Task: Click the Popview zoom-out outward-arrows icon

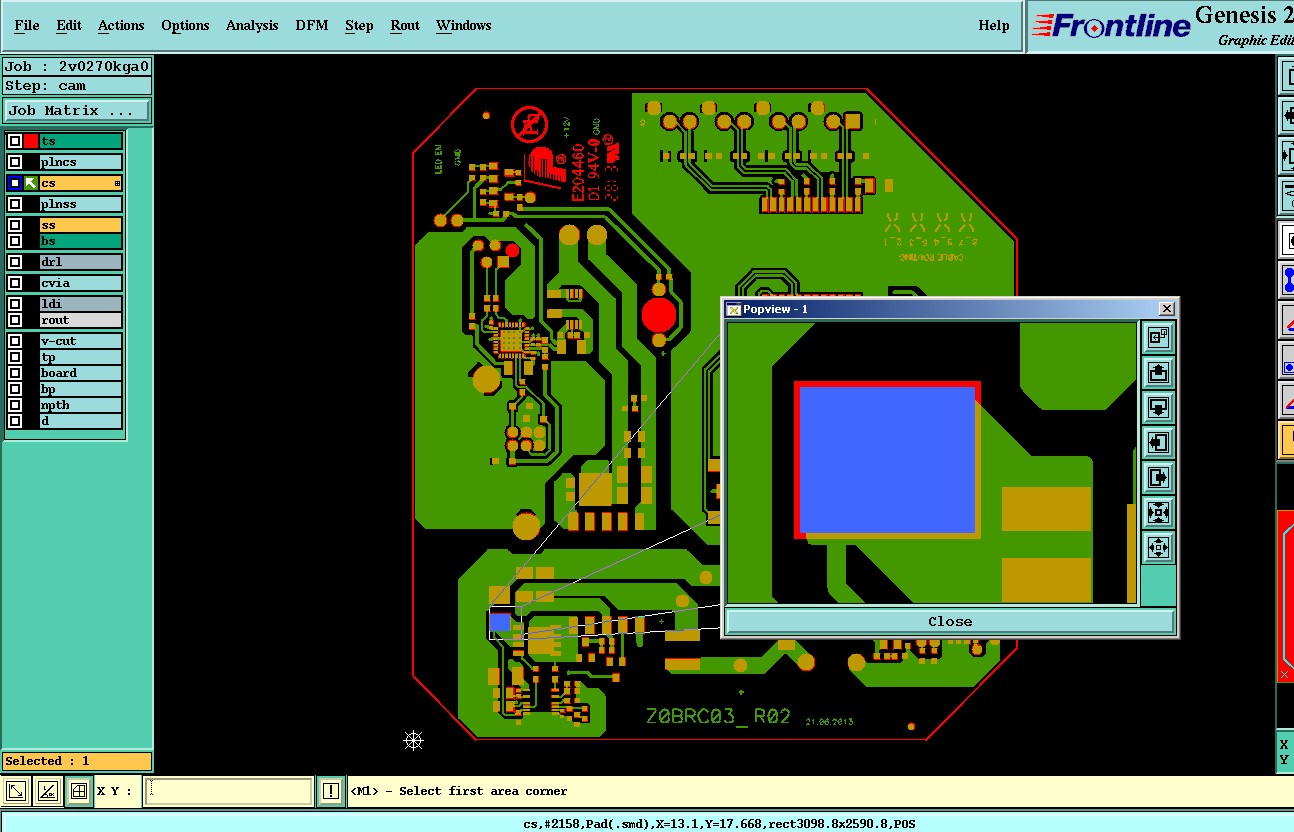Action: click(x=1158, y=547)
